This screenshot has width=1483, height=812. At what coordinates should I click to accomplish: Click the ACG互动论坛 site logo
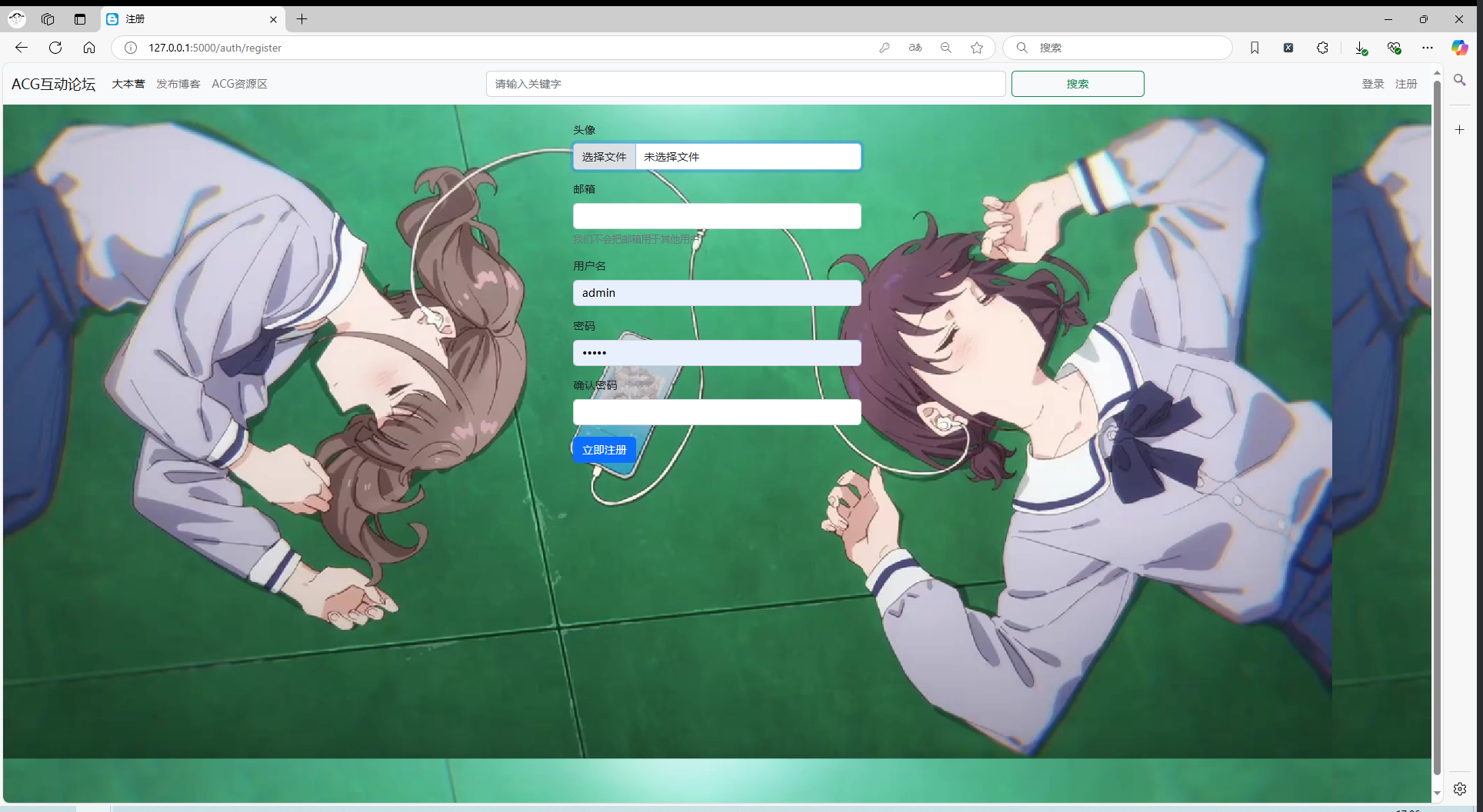pos(54,84)
